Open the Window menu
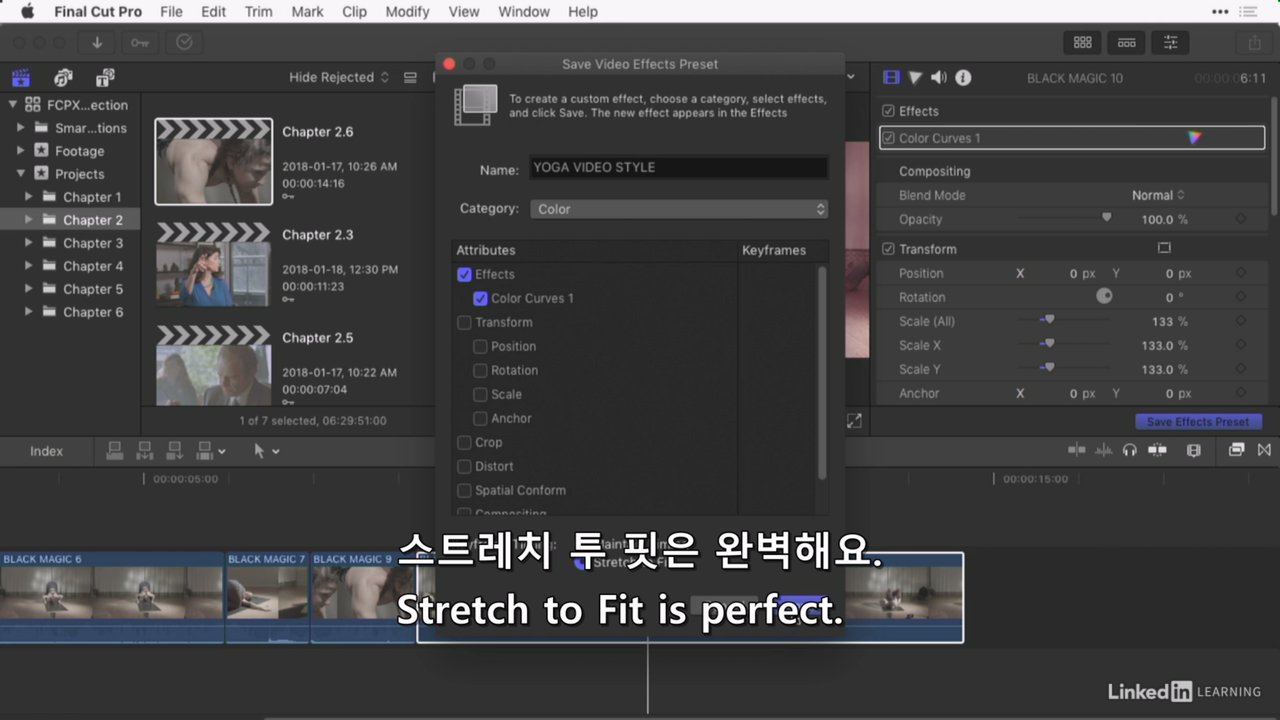Image resolution: width=1280 pixels, height=720 pixels. (x=523, y=12)
